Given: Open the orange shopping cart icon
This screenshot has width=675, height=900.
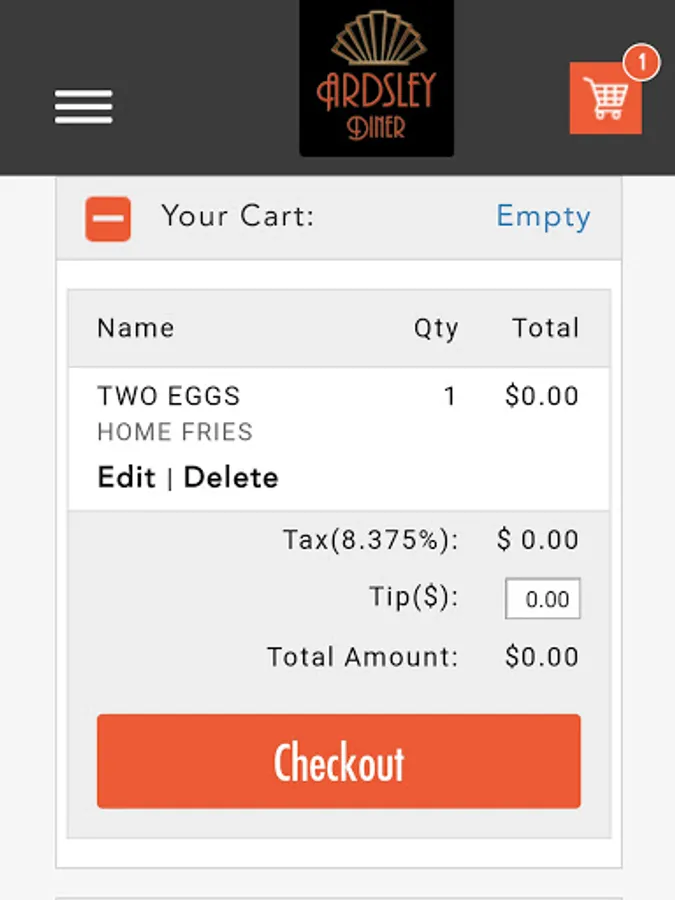Looking at the screenshot, I should pyautogui.click(x=605, y=98).
